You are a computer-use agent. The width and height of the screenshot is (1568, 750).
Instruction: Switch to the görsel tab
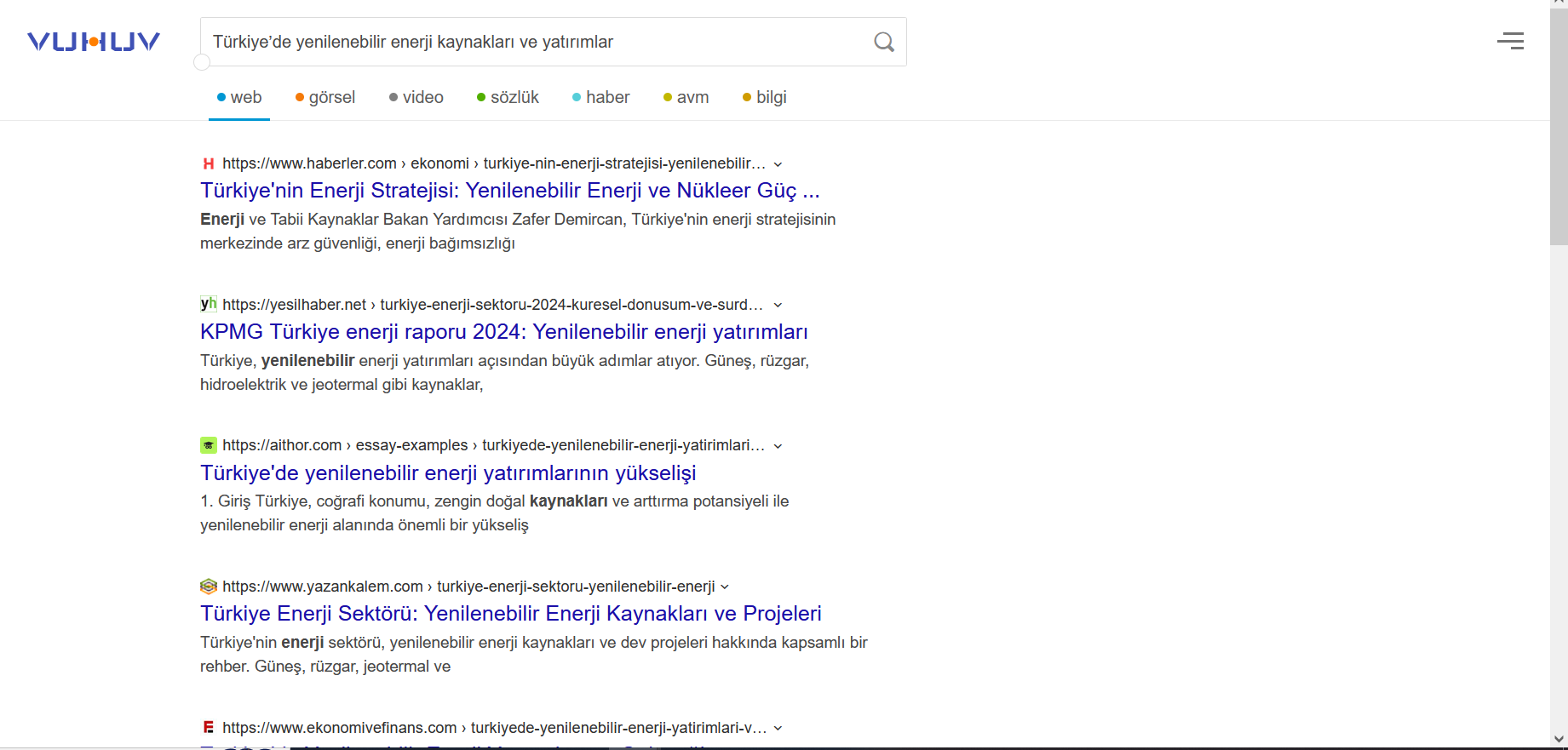[325, 97]
